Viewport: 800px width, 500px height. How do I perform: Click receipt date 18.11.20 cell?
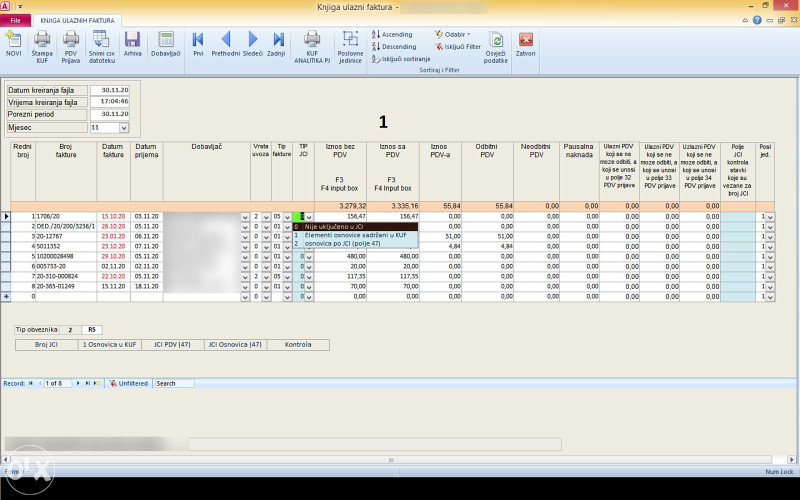(146, 287)
